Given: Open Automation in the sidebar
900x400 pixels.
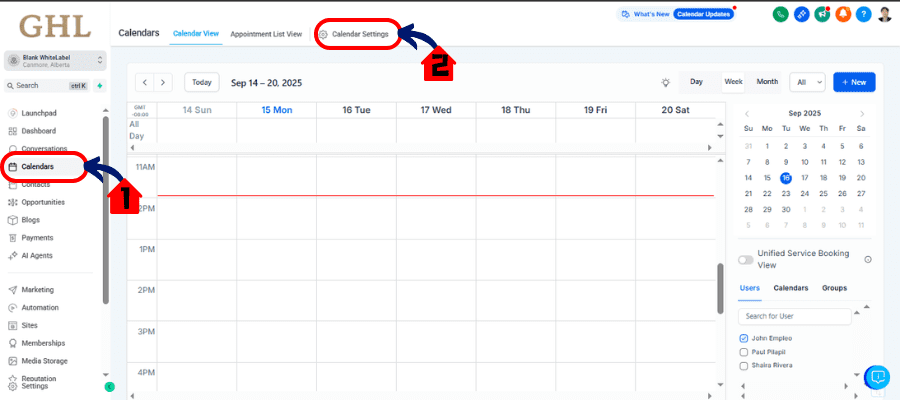Looking at the screenshot, I should point(40,308).
